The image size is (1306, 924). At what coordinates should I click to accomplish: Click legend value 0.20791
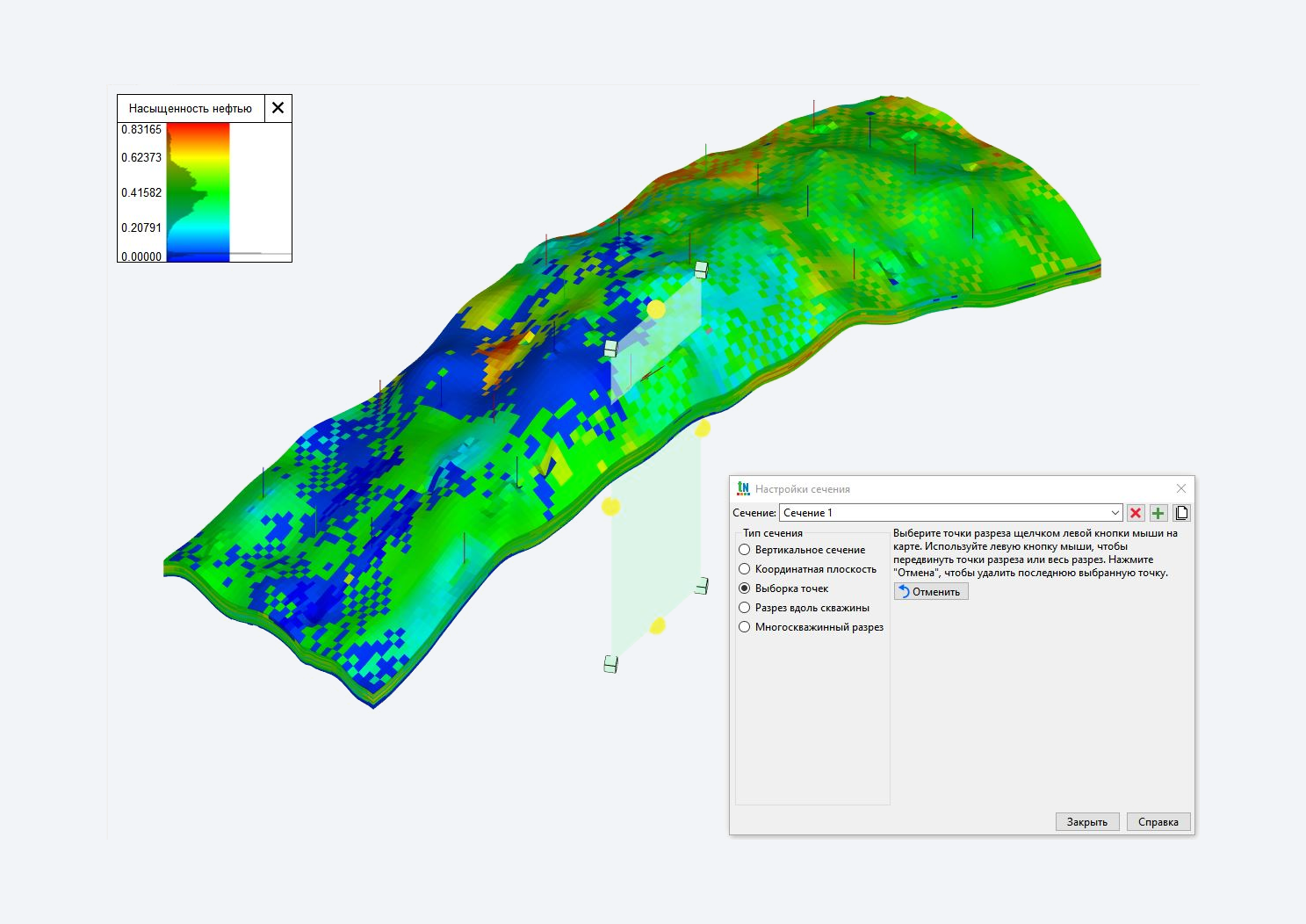(x=141, y=227)
